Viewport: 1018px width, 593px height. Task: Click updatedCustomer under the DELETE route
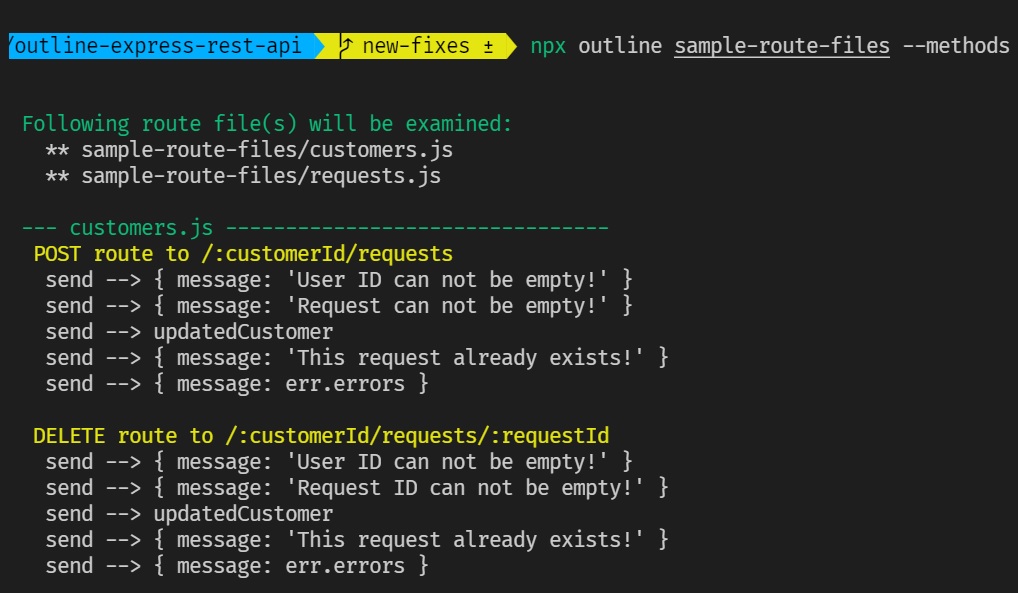243,514
